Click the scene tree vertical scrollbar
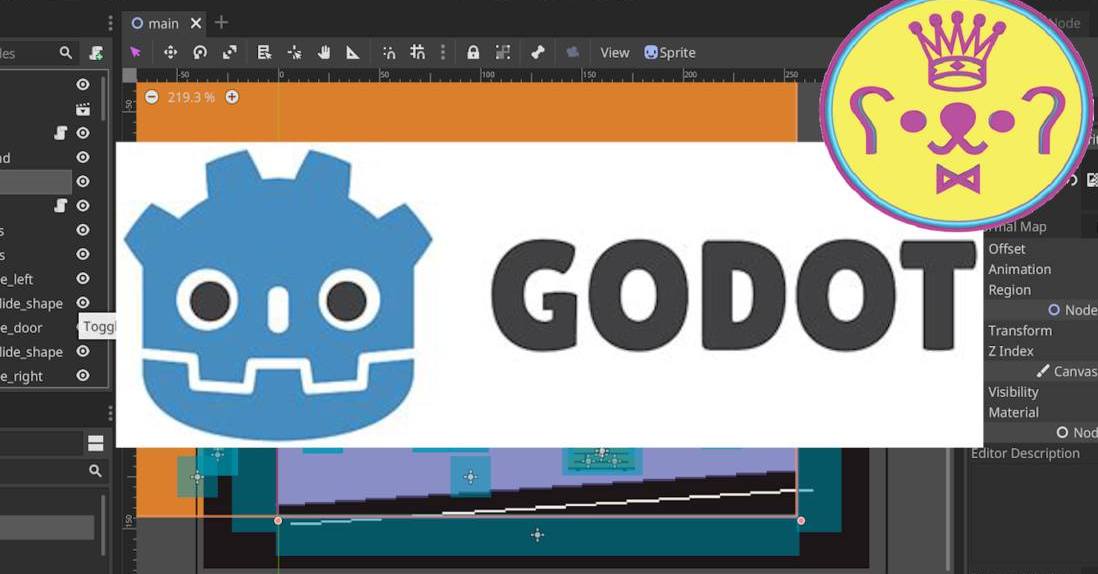The width and height of the screenshot is (1098, 574). pyautogui.click(x=104, y=98)
